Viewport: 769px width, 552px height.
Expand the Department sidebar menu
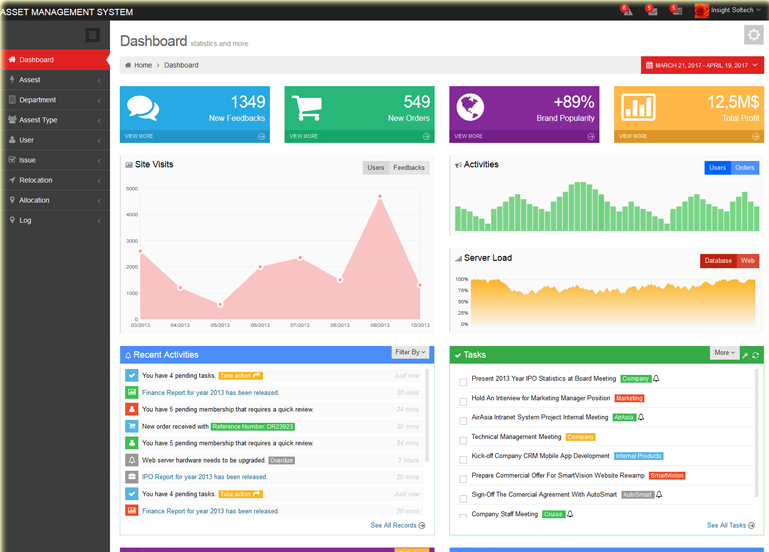pyautogui.click(x=55, y=100)
